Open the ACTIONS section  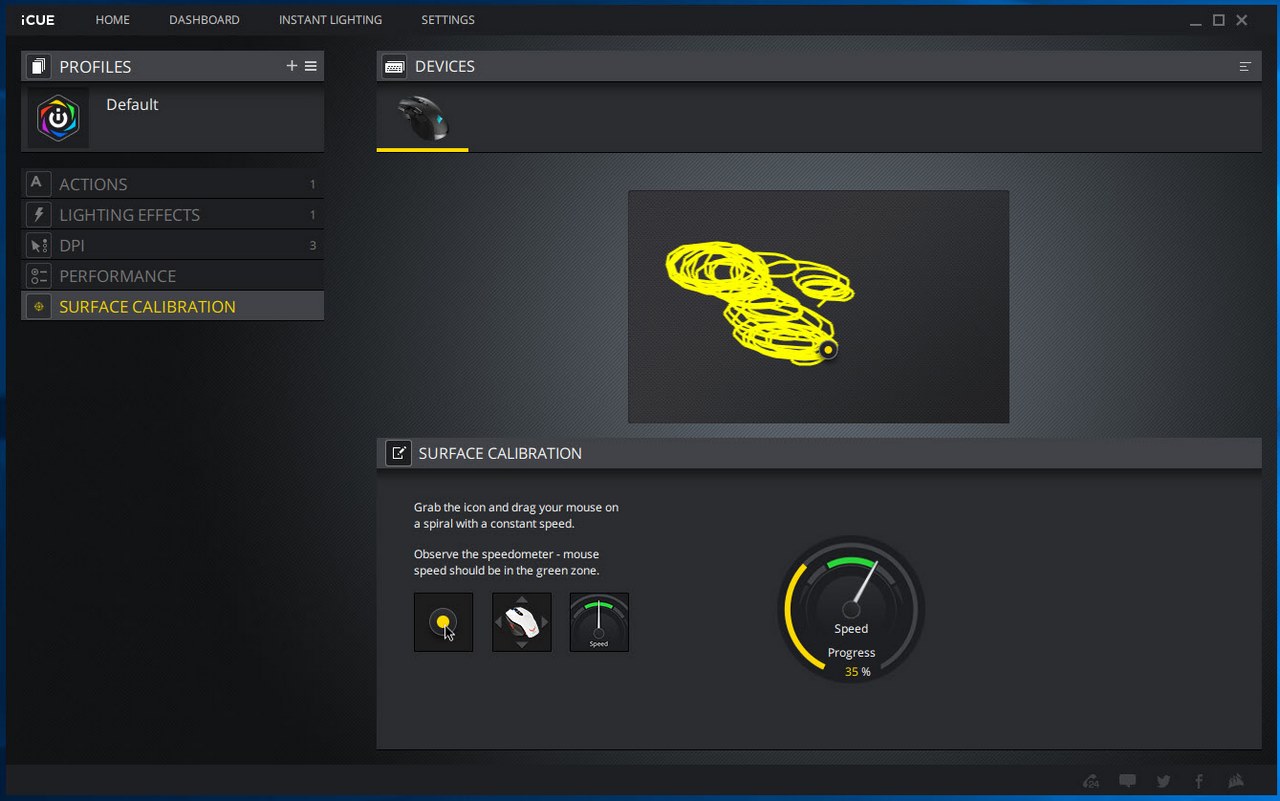(172, 184)
